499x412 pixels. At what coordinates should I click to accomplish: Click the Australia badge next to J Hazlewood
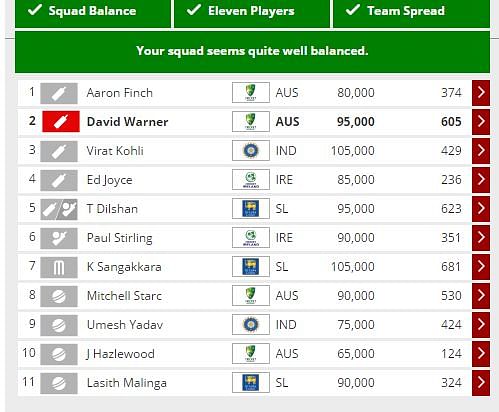[x=251, y=354]
